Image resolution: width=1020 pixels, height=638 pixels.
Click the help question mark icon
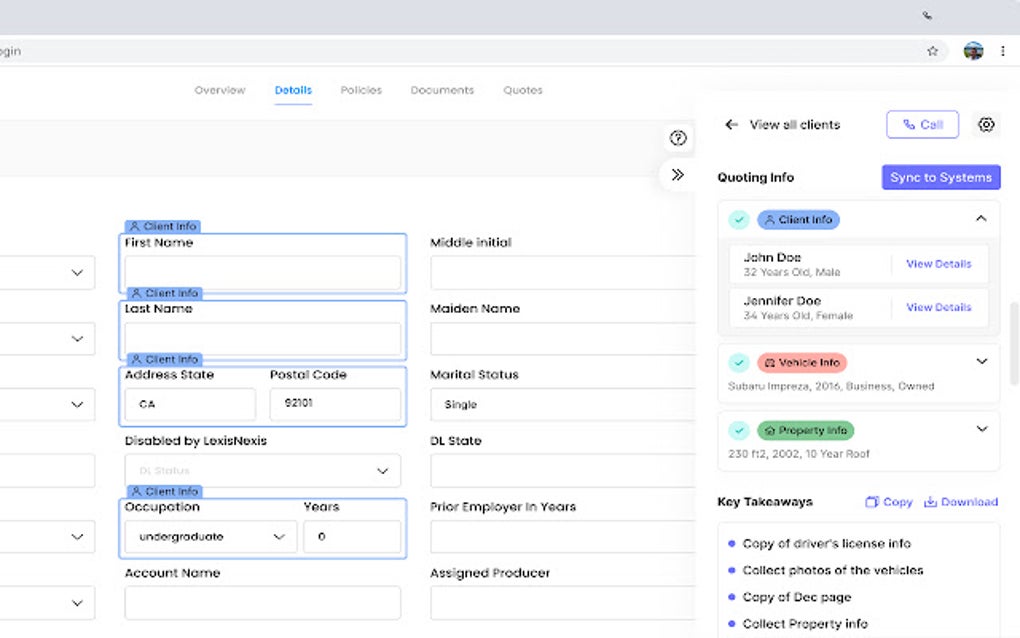(678, 138)
